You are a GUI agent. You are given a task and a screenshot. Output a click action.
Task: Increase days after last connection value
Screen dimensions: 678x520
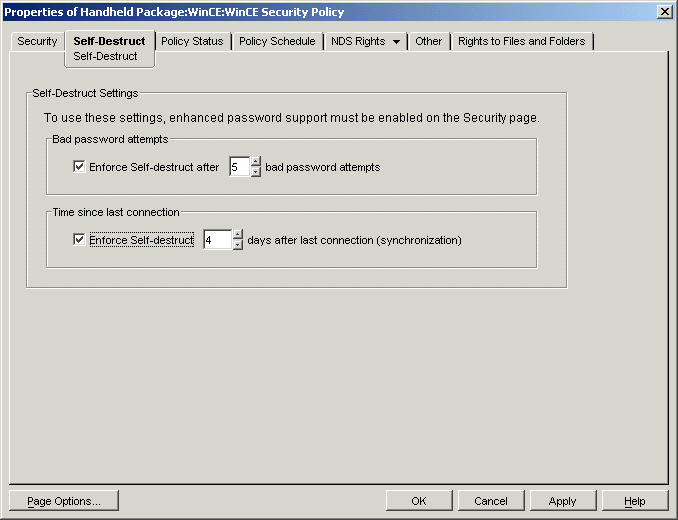pos(238,234)
